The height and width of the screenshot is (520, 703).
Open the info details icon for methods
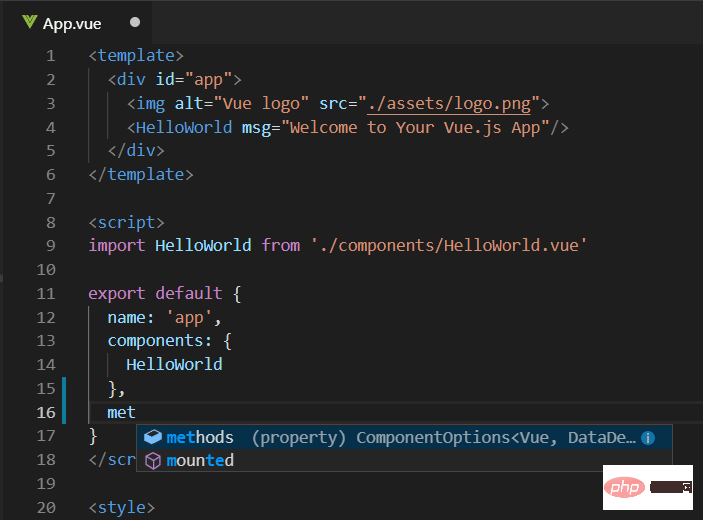648,438
